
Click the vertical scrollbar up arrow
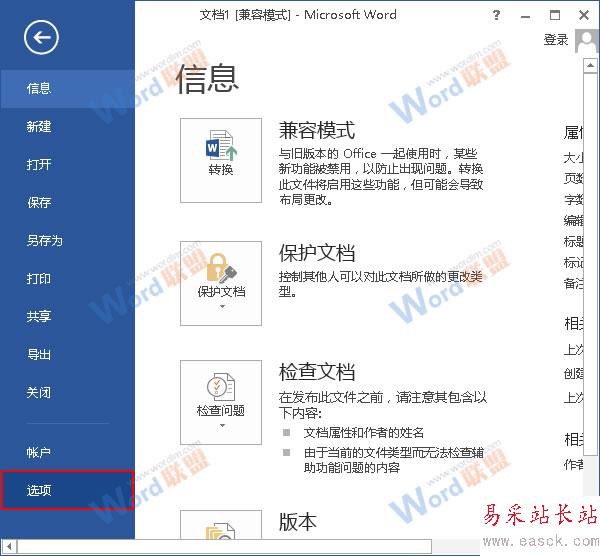click(590, 66)
